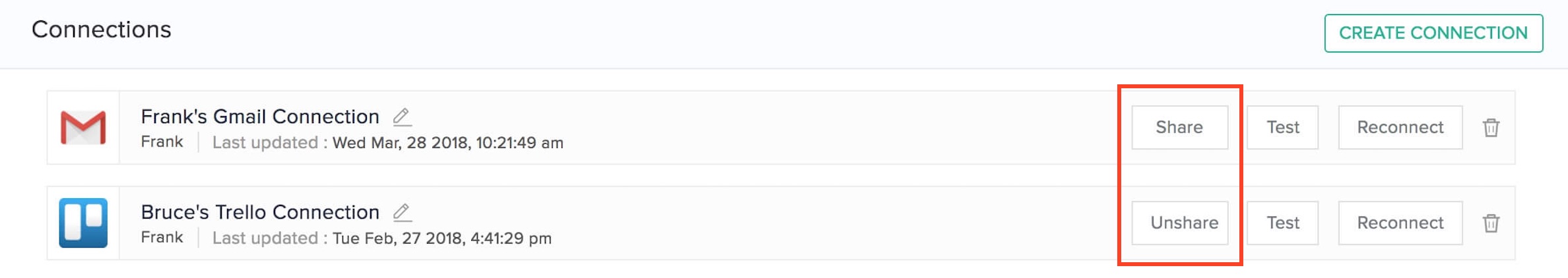The height and width of the screenshot is (278, 1568).
Task: Rename Bruce's Trello Connection using pencil icon
Action: tap(402, 213)
